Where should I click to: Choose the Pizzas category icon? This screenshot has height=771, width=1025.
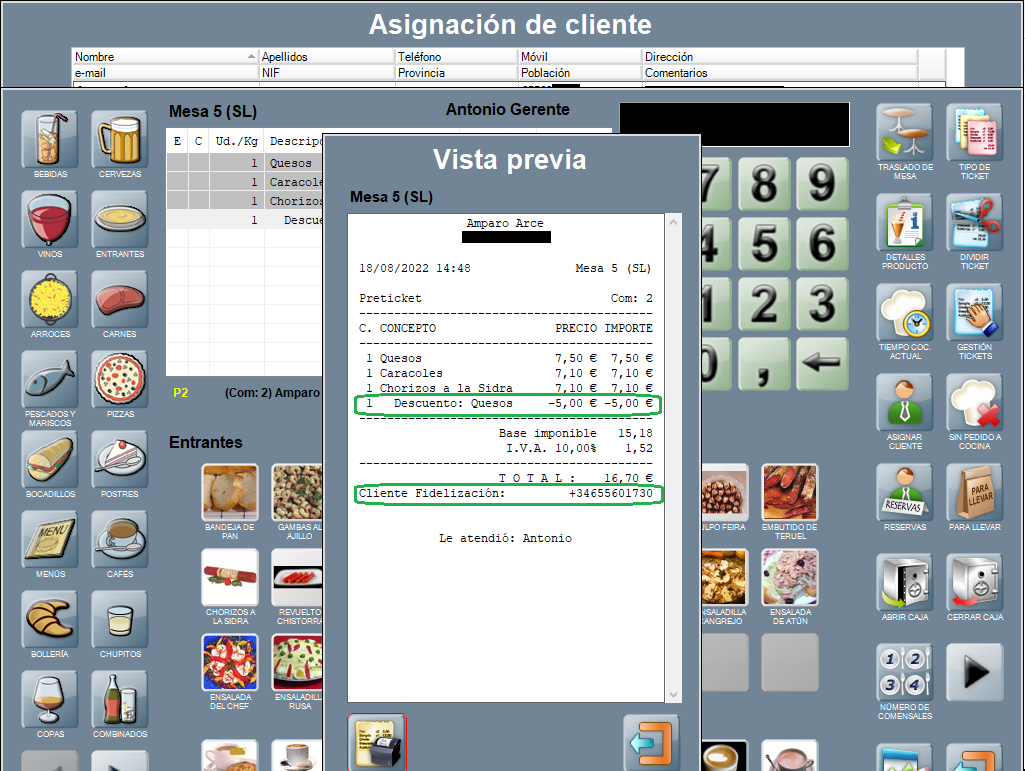click(x=120, y=379)
